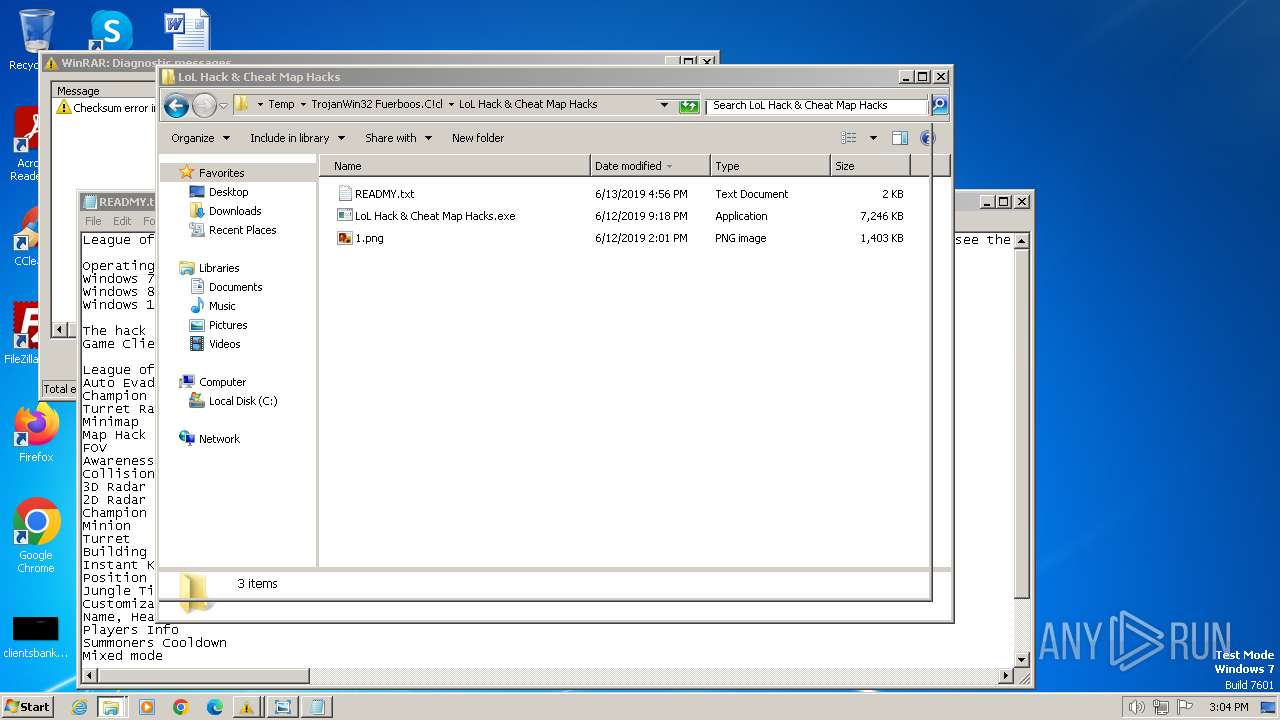
Task: Click Windows Explorer taskbar icon
Action: [111, 707]
